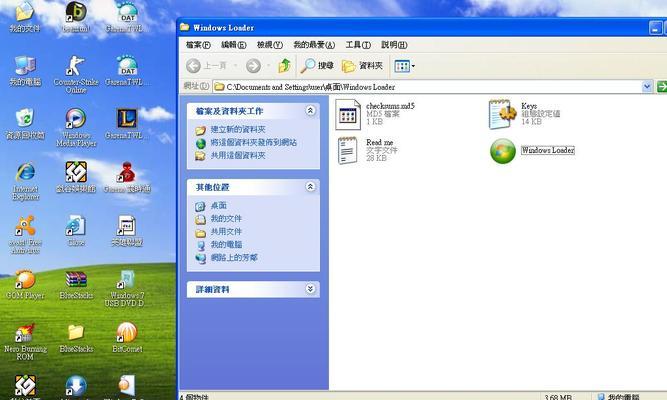Viewport: 667px width, 400px height.
Task: Click 共用這個資料夾 link
Action: tap(238, 156)
